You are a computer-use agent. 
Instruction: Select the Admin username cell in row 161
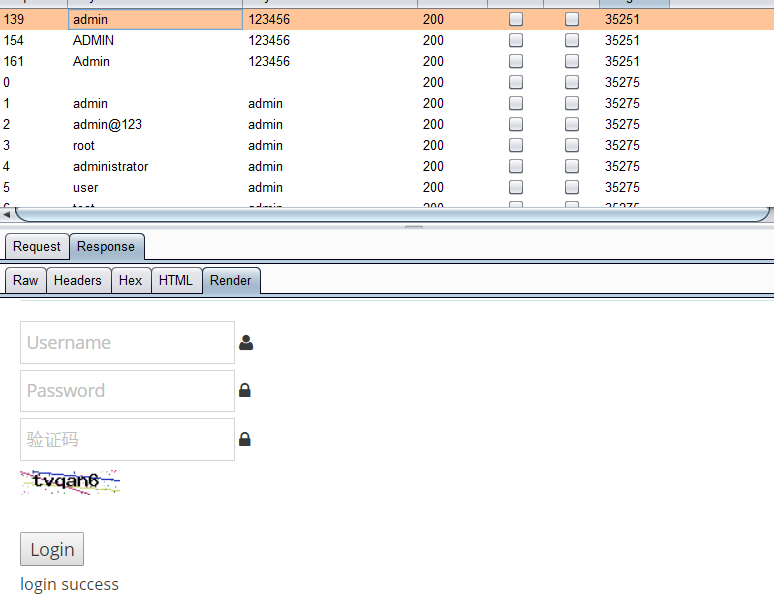155,61
